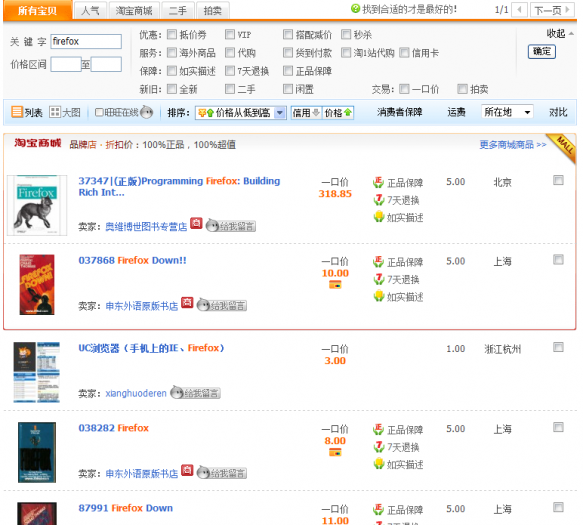Toggle the 旺旺在线 checkbox
Image resolution: width=583 pixels, height=525 pixels.
[99, 112]
